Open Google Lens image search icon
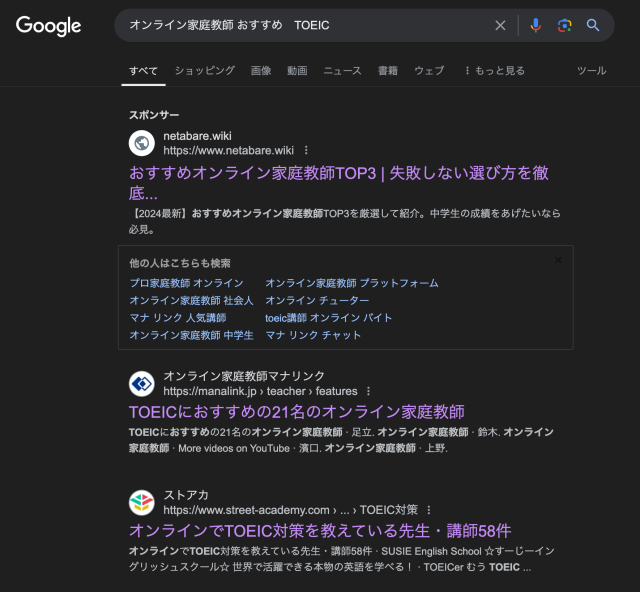Image resolution: width=640 pixels, height=592 pixels. click(x=564, y=25)
